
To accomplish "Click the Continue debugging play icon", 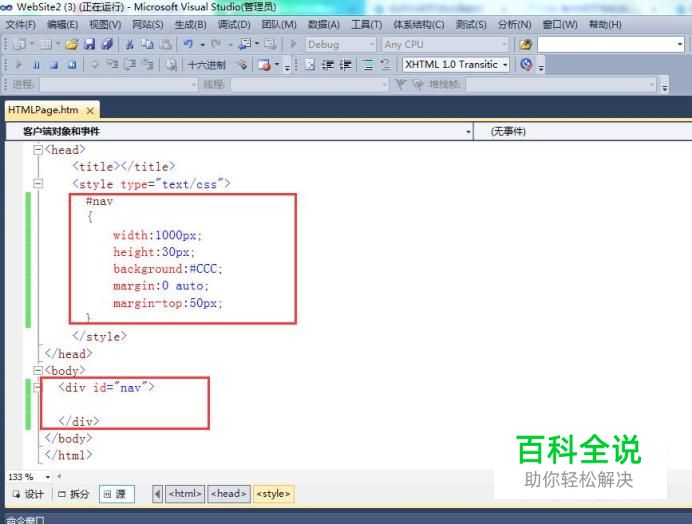I will tap(19, 65).
